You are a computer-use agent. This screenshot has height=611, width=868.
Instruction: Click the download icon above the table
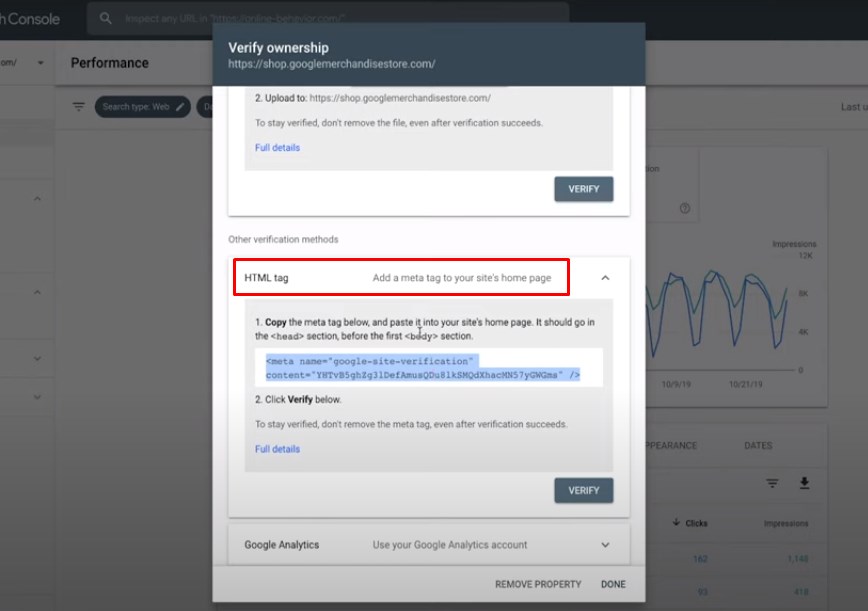(x=804, y=483)
